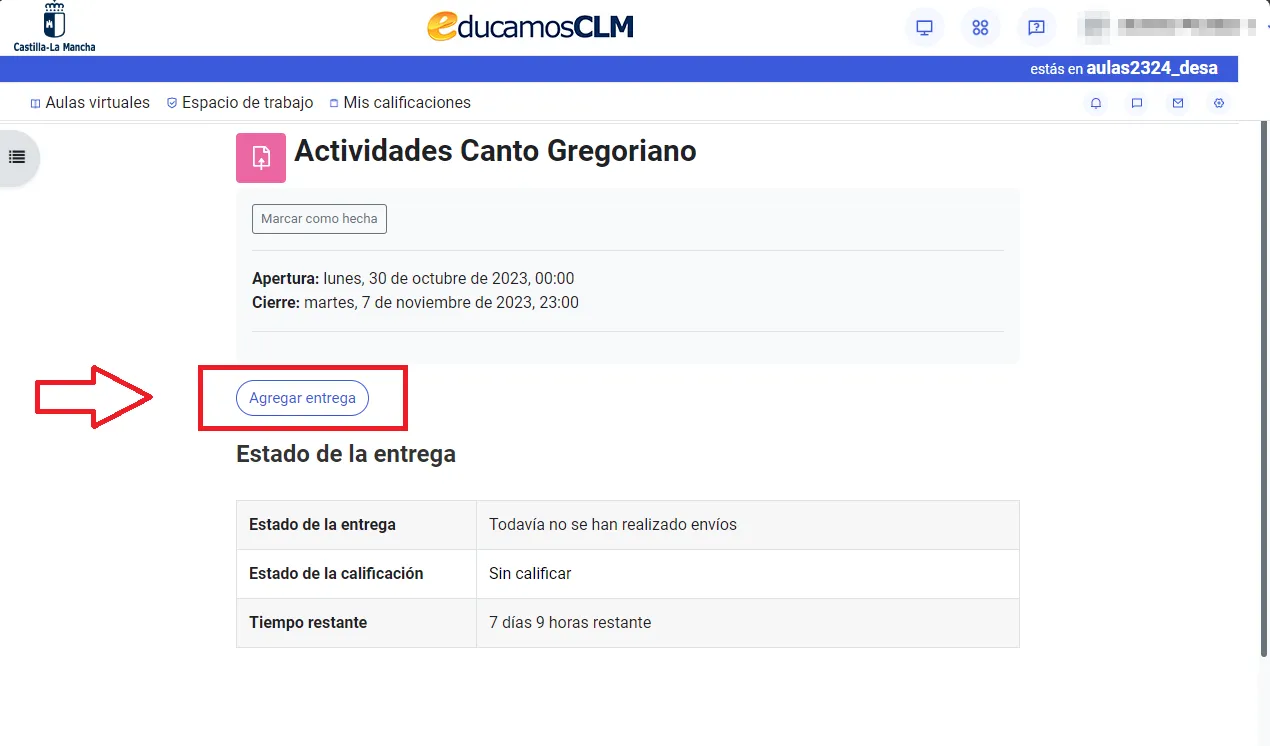Go to Aulas virtuales

click(90, 103)
